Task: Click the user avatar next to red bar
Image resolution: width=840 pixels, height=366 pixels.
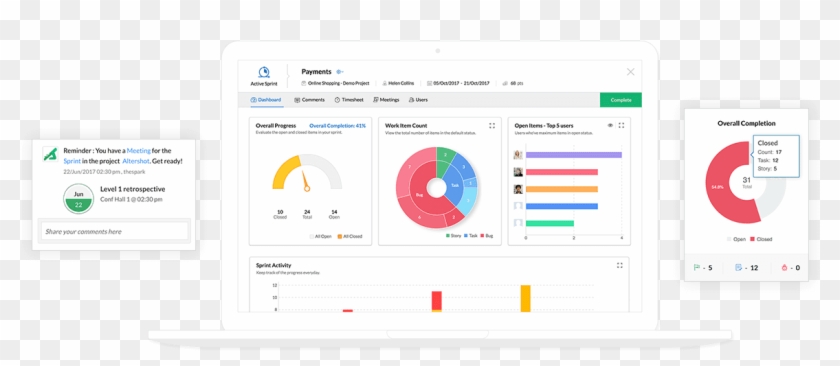Action: click(518, 172)
